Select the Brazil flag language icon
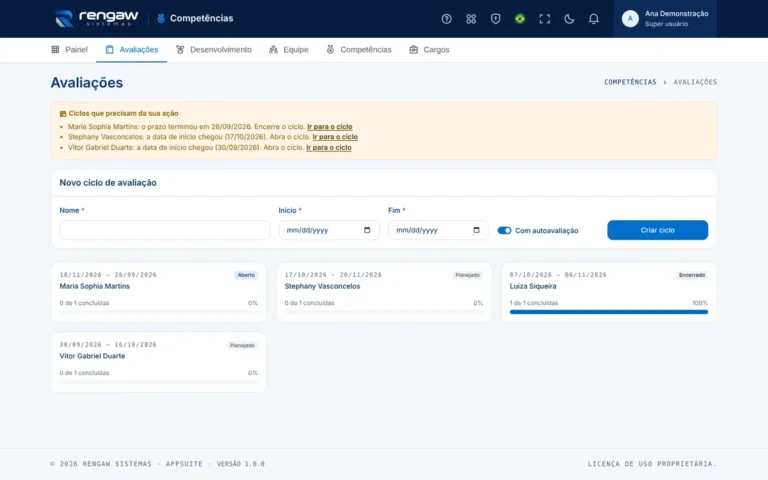 (x=520, y=19)
